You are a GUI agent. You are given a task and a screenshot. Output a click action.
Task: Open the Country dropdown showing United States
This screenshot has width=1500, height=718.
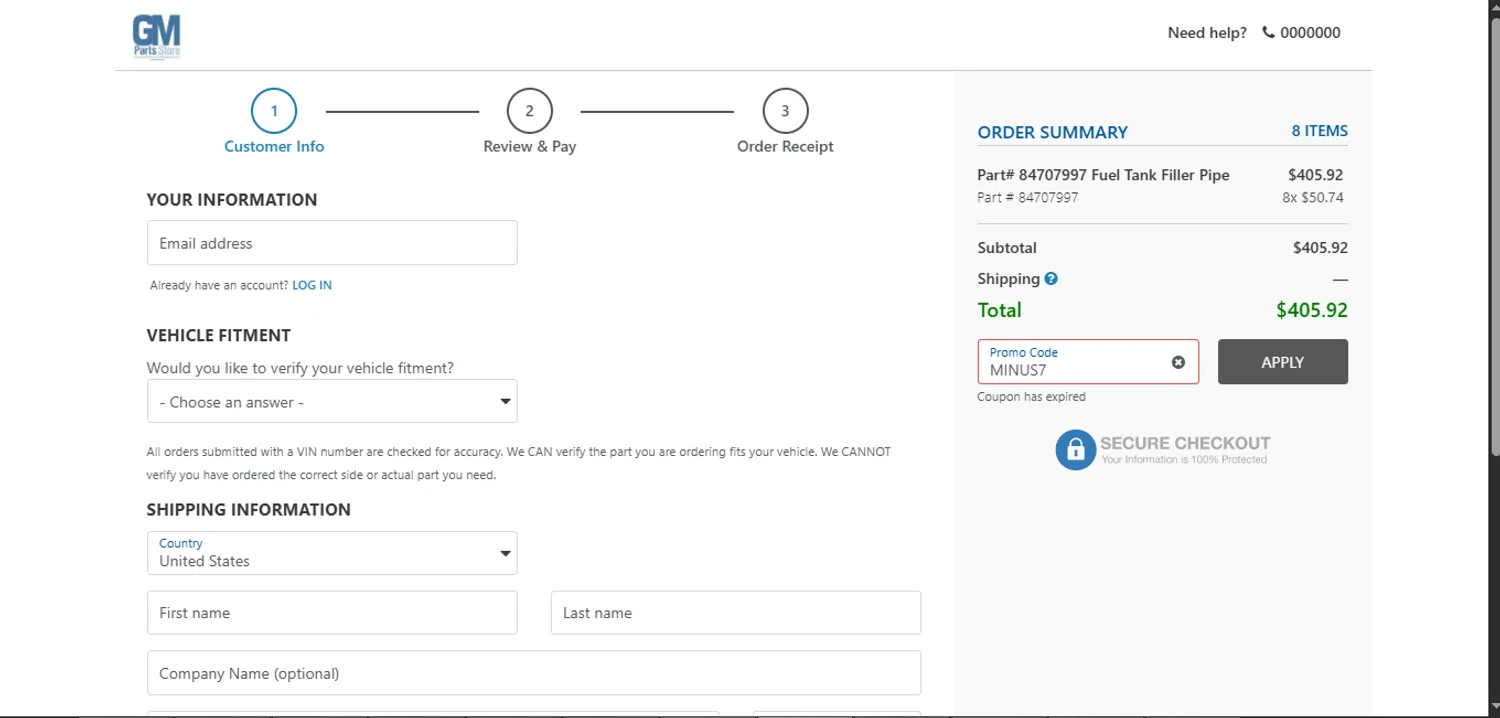(x=332, y=553)
